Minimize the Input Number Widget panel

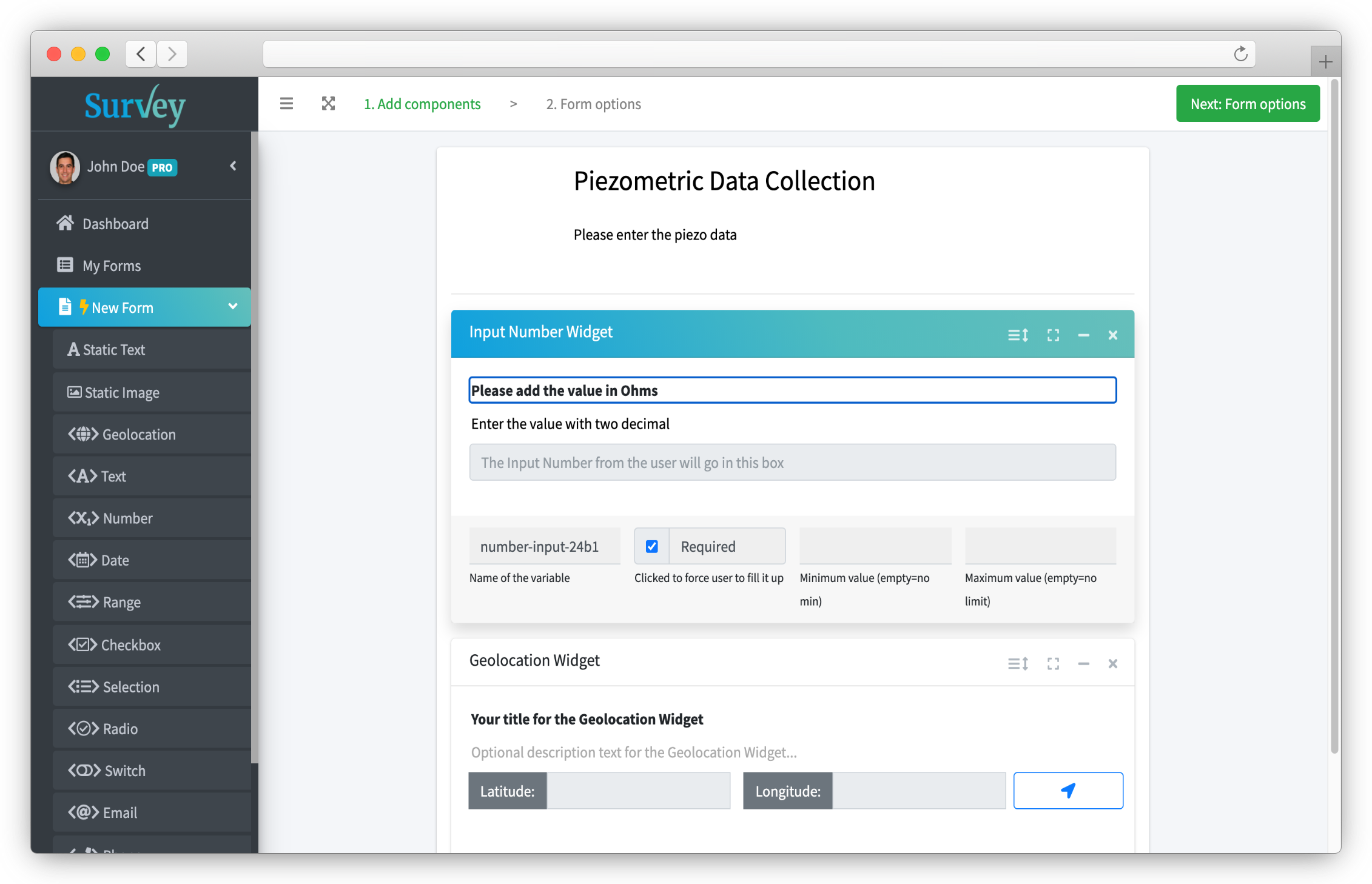coord(1083,335)
